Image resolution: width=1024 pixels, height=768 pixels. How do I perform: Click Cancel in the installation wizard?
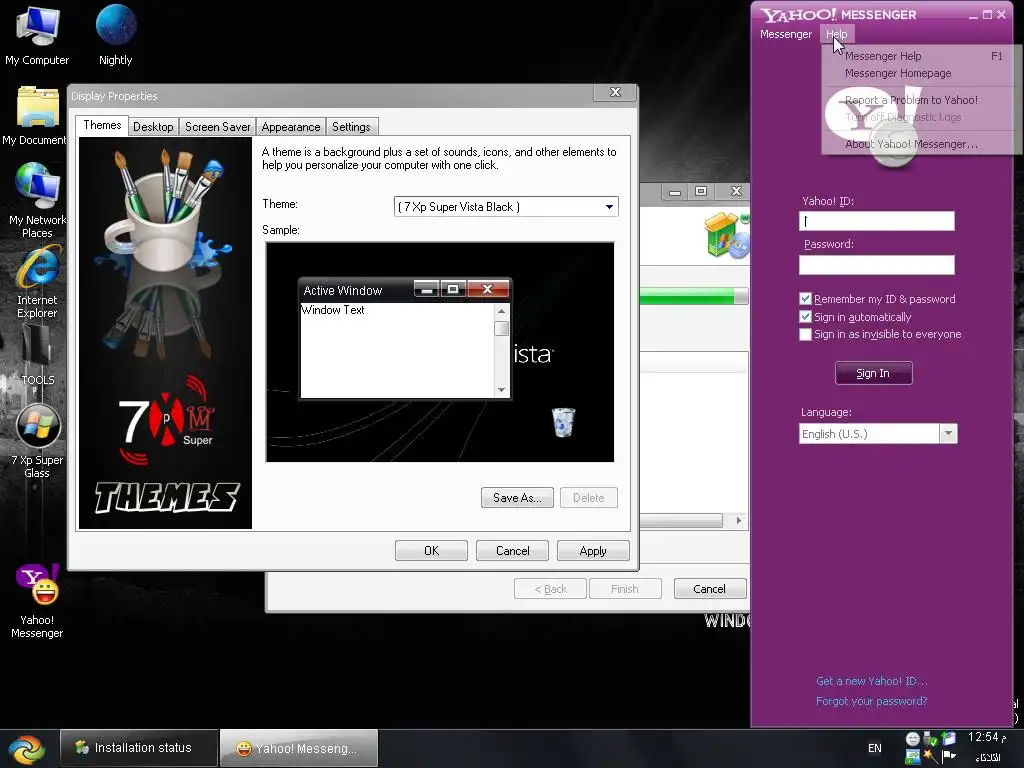709,588
